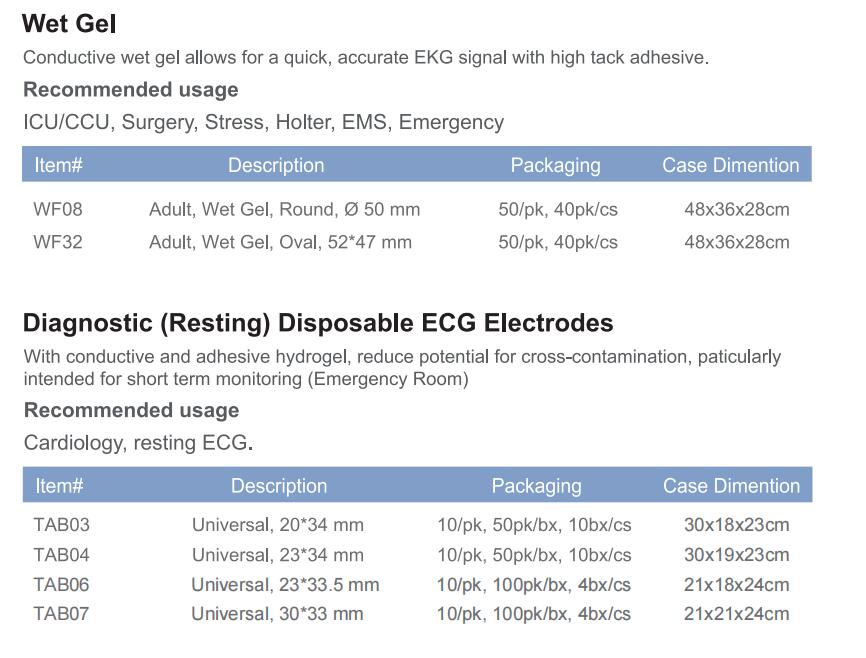This screenshot has height=658, width=866.
Task: Click the Cardiology, resting ECG text
Action: [138, 443]
